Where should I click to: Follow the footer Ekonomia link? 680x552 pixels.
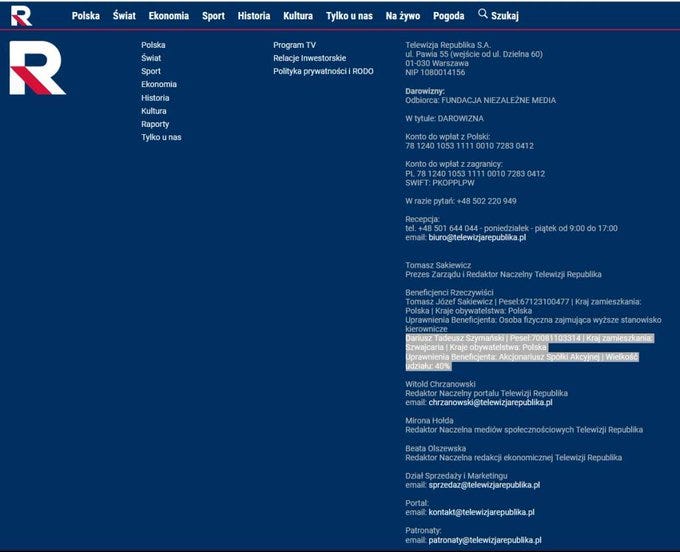(x=159, y=85)
